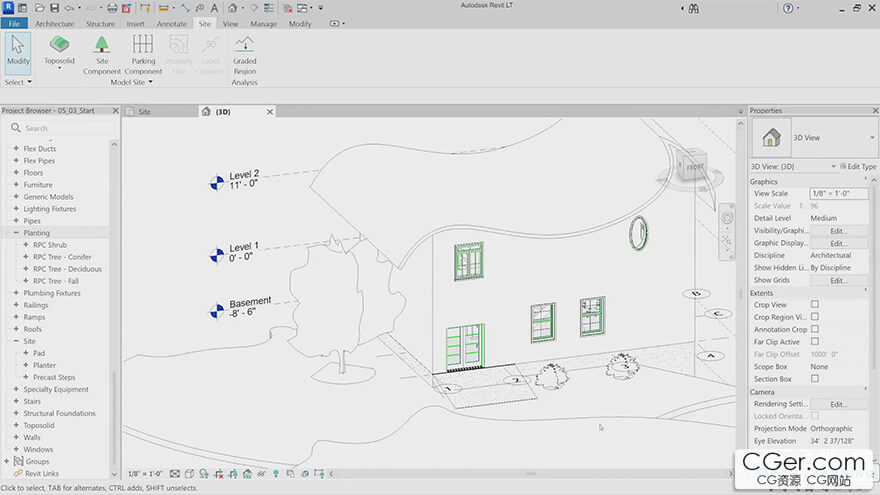Check the Section Box checkbox

[x=815, y=378]
